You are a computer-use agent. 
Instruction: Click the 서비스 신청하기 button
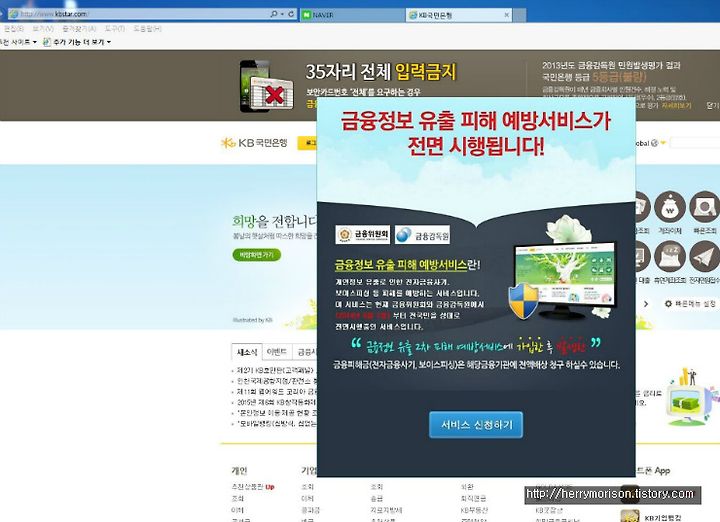tap(476, 425)
